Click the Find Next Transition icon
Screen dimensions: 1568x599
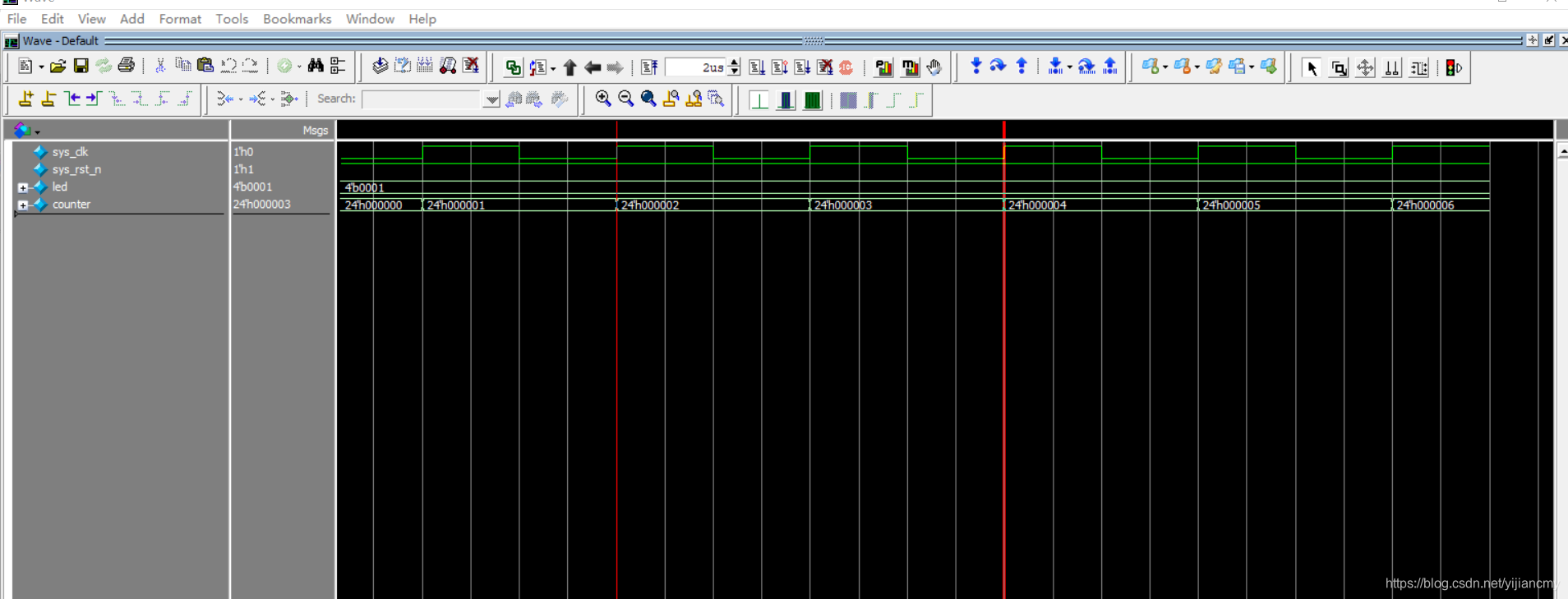[93, 99]
